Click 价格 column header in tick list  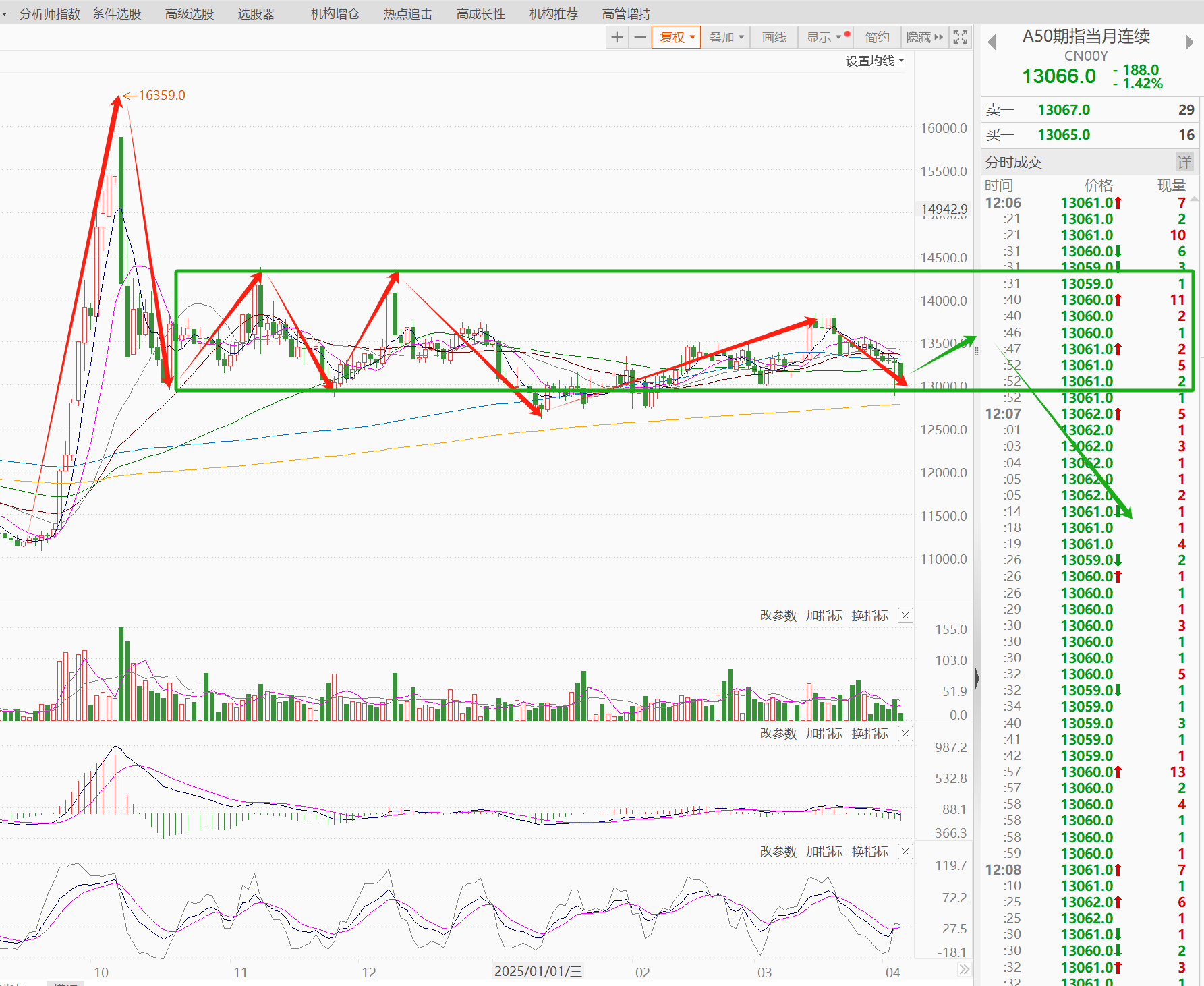pos(1099,185)
